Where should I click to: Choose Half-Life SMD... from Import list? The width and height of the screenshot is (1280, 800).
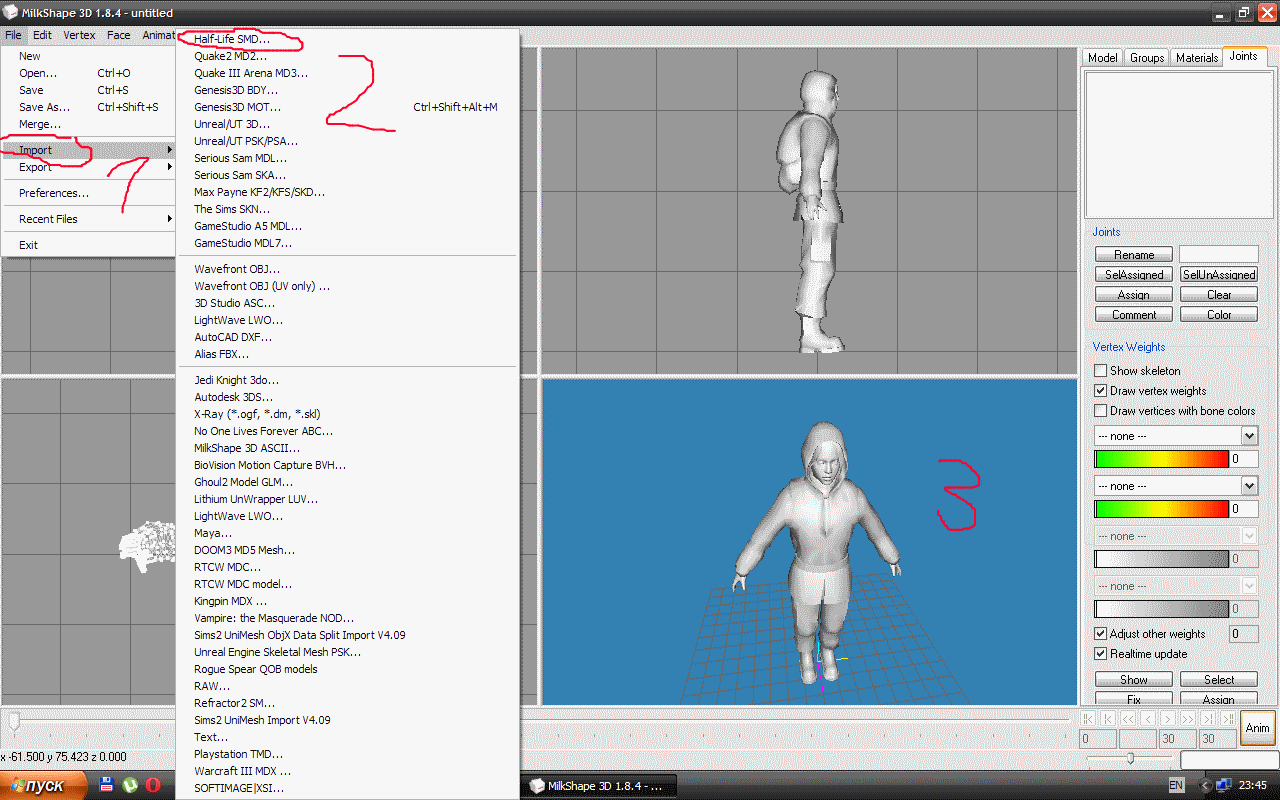(x=347, y=39)
